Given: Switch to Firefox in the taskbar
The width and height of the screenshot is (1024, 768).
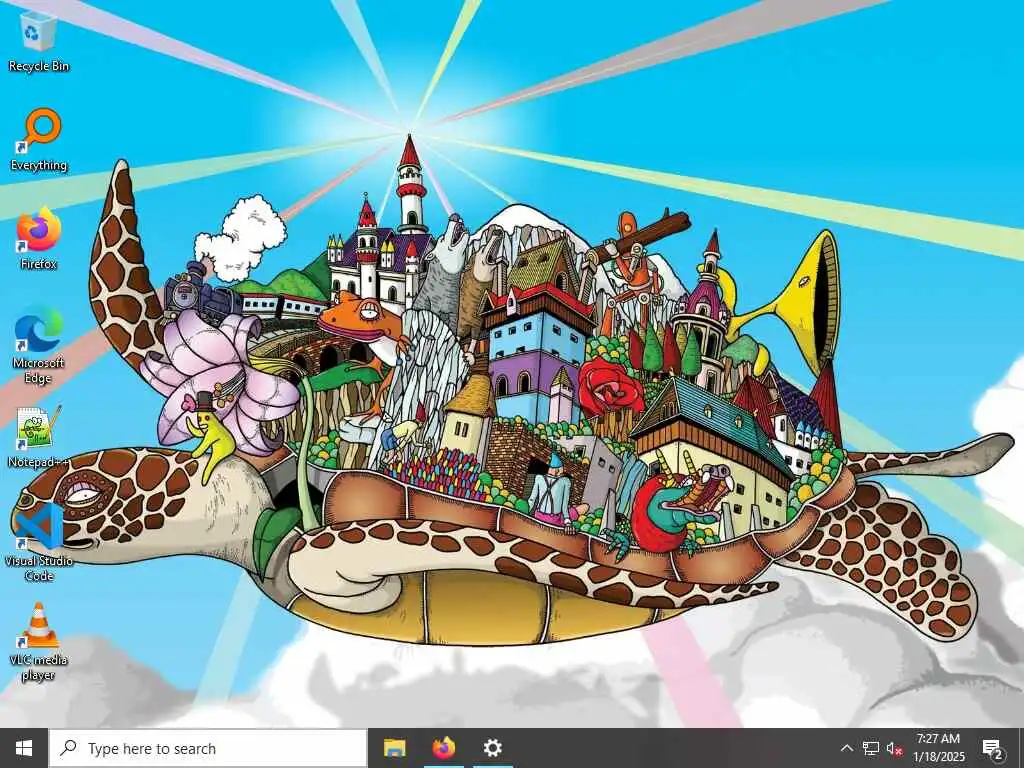Looking at the screenshot, I should [x=443, y=748].
